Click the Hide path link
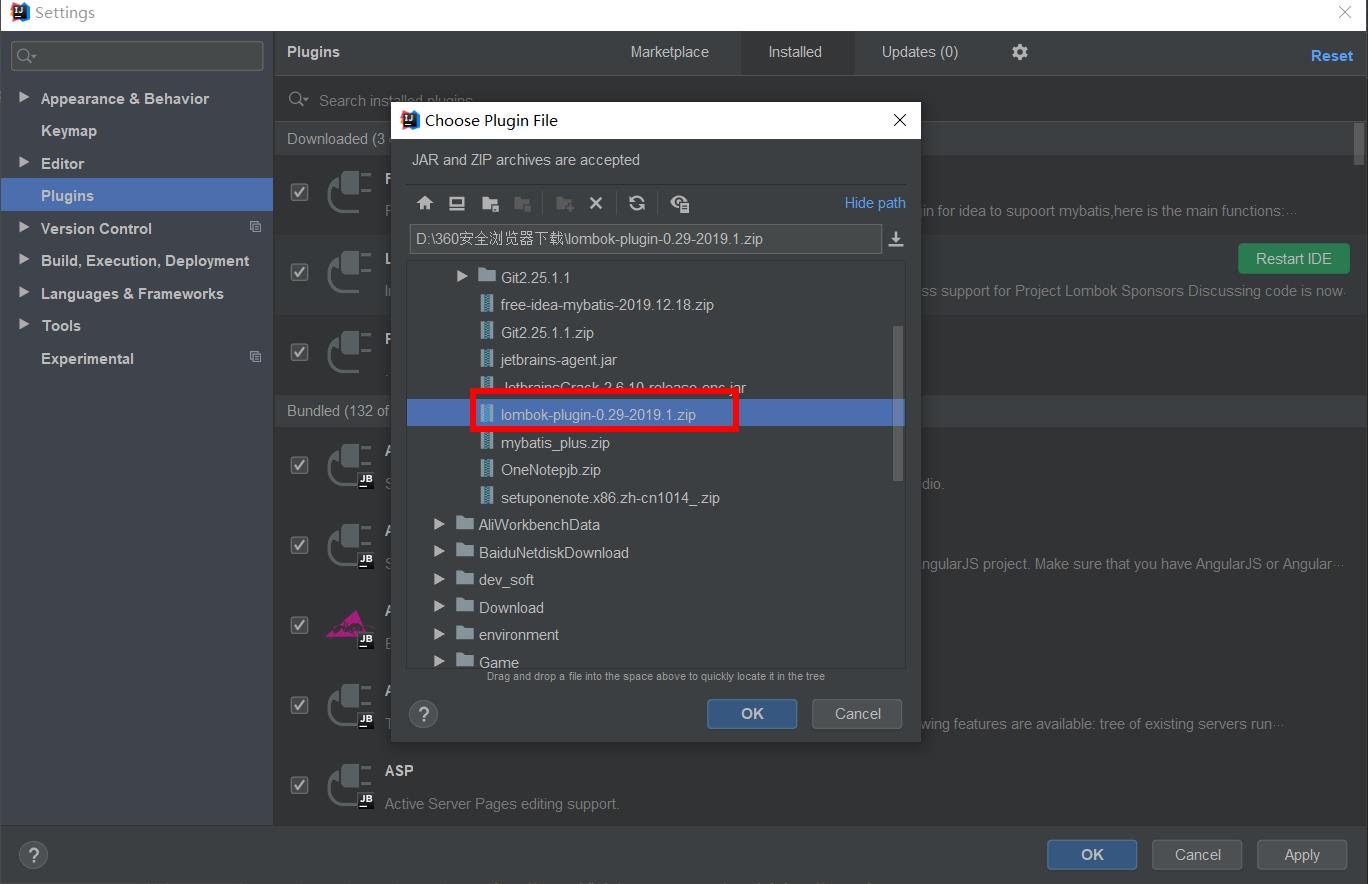Image resolution: width=1368 pixels, height=884 pixels. coord(875,203)
